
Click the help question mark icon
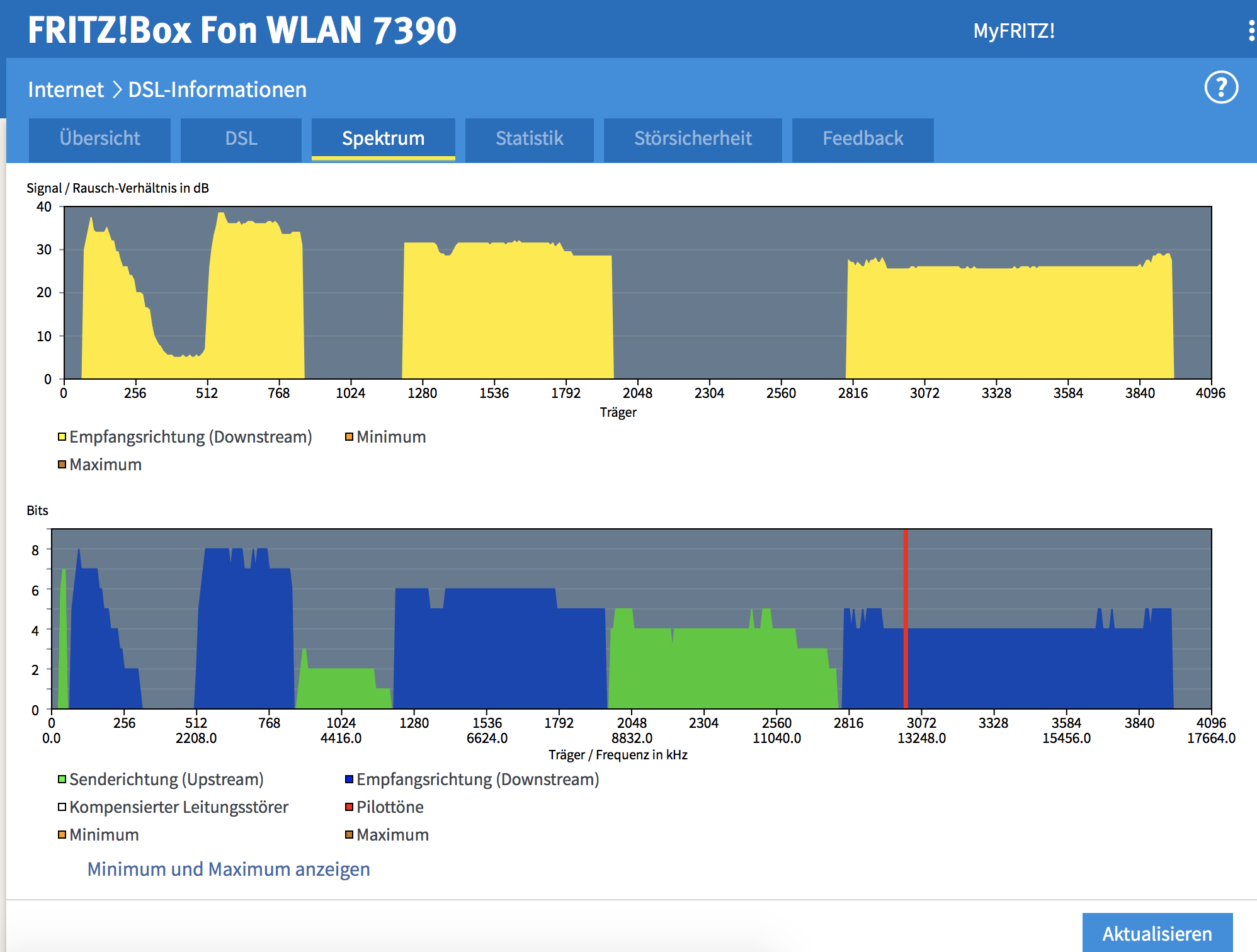1220,88
